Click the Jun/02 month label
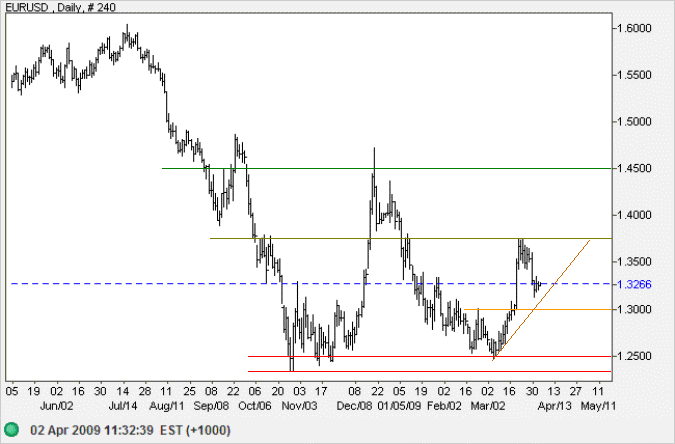This screenshot has width=675, height=444. click(56, 406)
